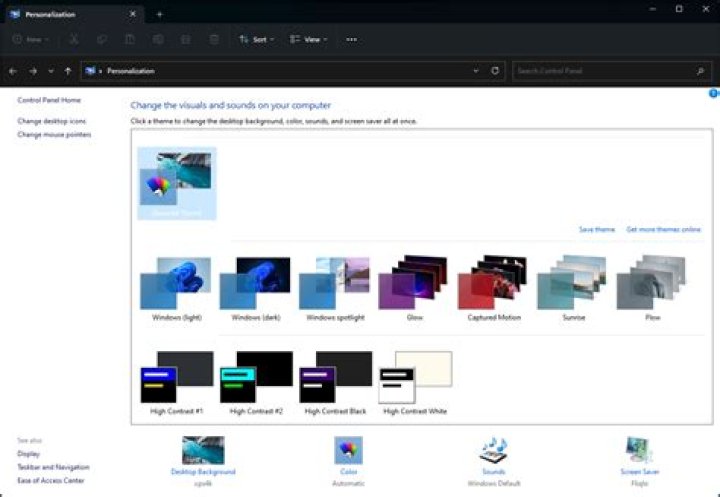Open the blue Help icon
Viewport: 720px width, 497px height.
coord(714,93)
